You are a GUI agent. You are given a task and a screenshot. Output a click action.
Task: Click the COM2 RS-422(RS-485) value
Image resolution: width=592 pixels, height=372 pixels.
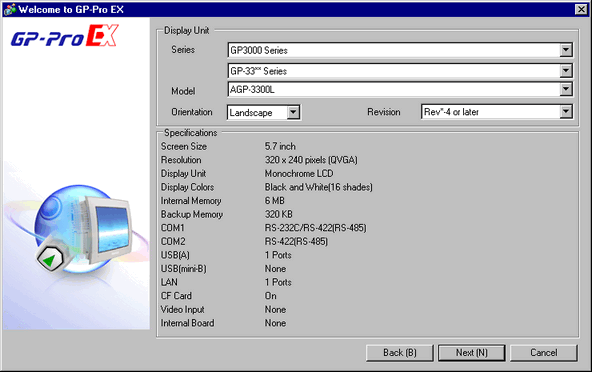point(296,241)
